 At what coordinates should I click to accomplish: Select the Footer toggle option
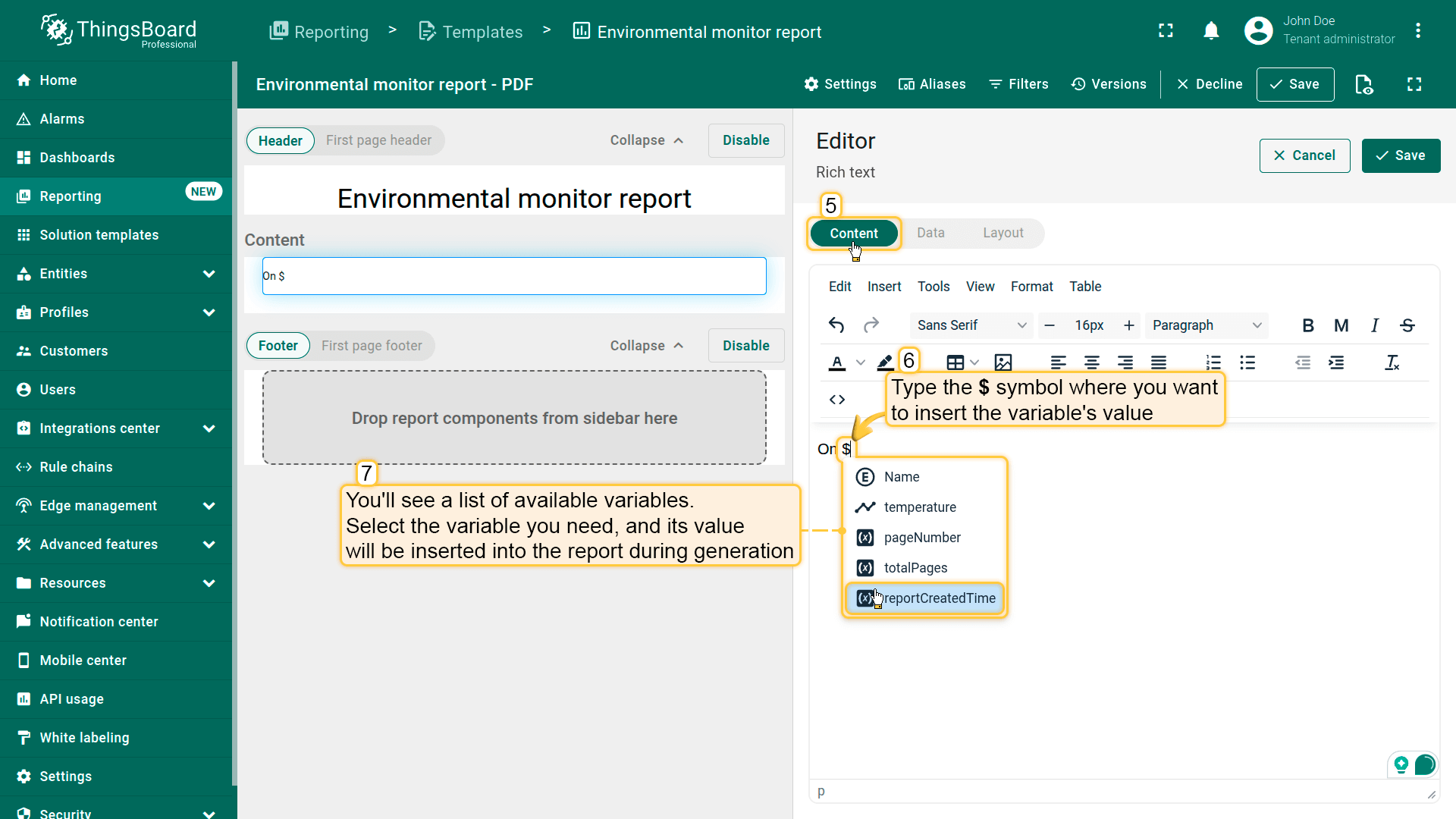click(278, 346)
